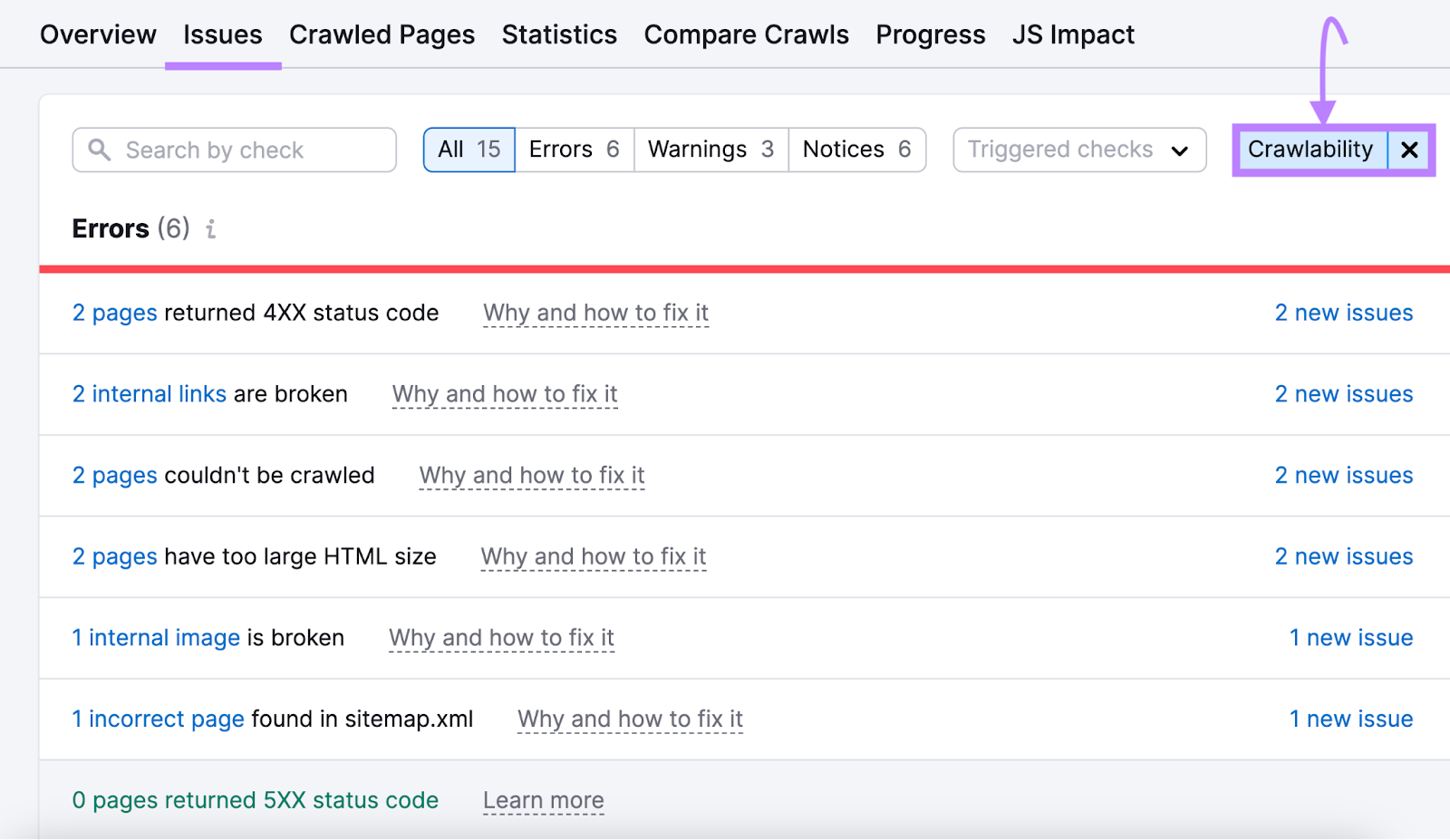Click Learn more for 5XX status code
The height and width of the screenshot is (840, 1450).
543,799
